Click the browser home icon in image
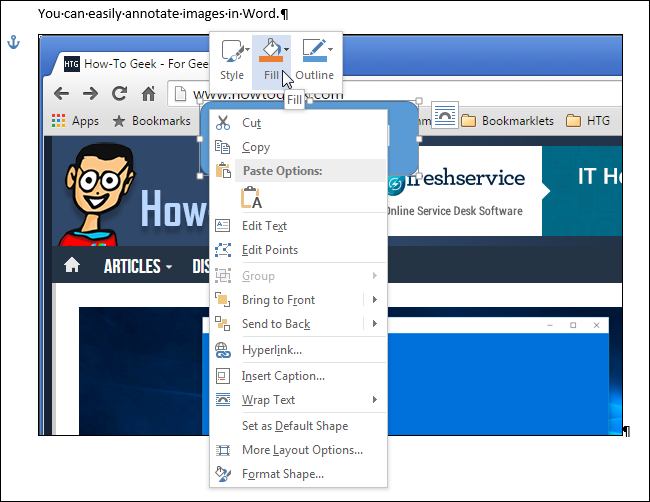 148,94
